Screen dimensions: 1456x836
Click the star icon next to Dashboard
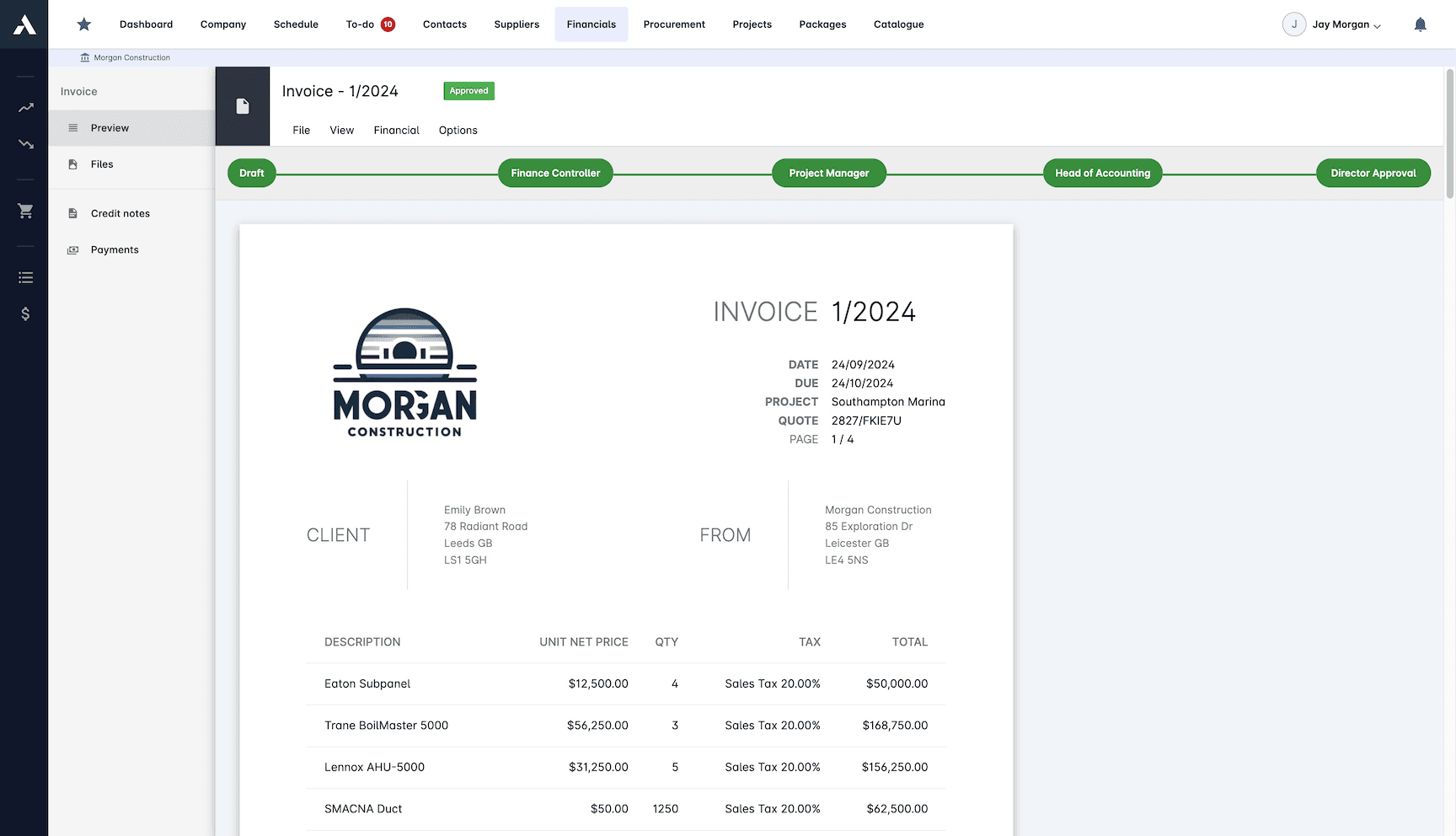point(83,24)
